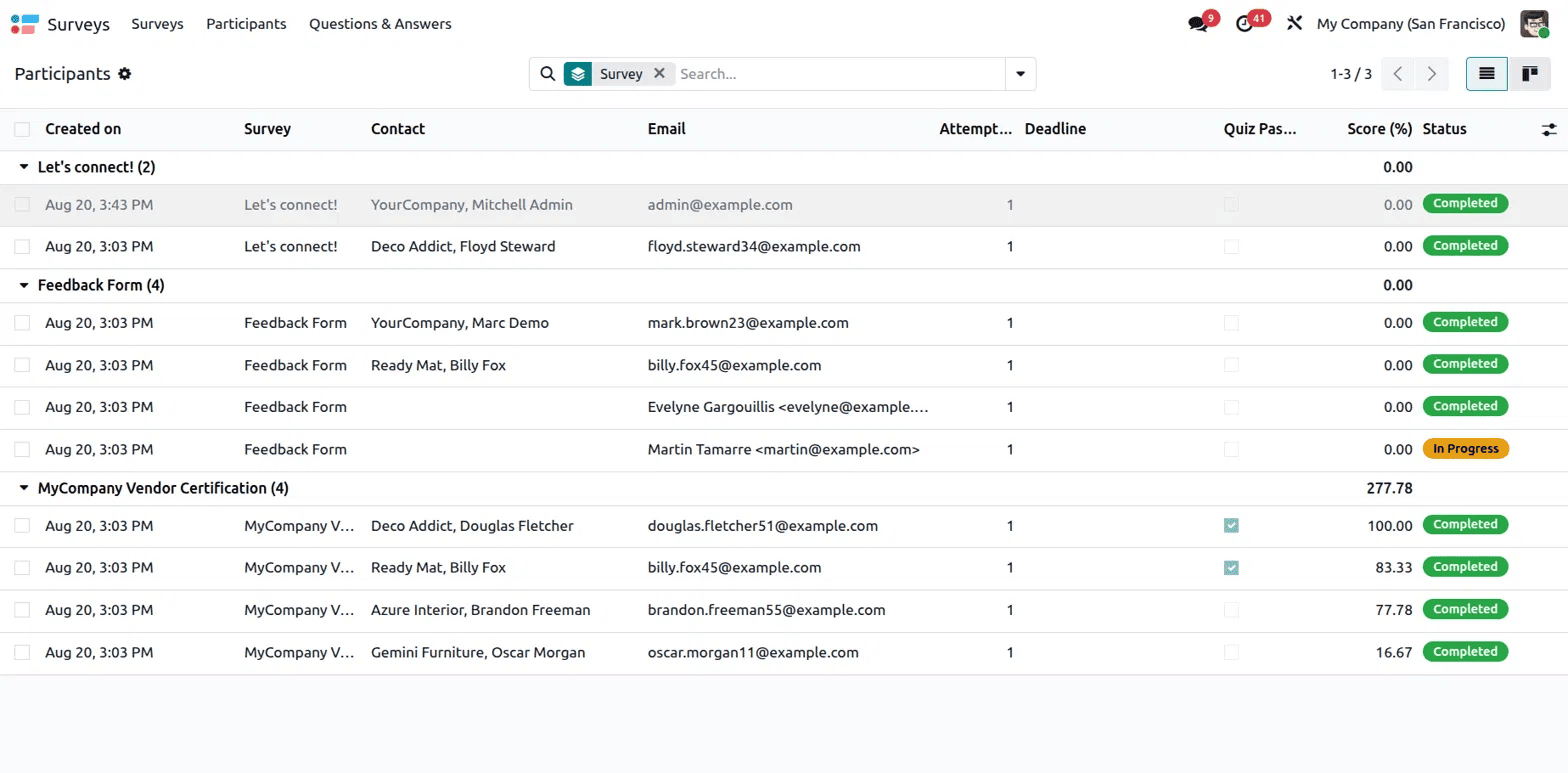Select all rows header checkbox

tap(22, 129)
